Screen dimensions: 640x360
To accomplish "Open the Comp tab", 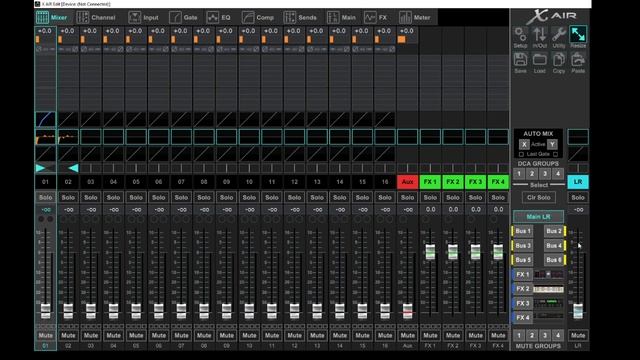I will click(x=258, y=18).
